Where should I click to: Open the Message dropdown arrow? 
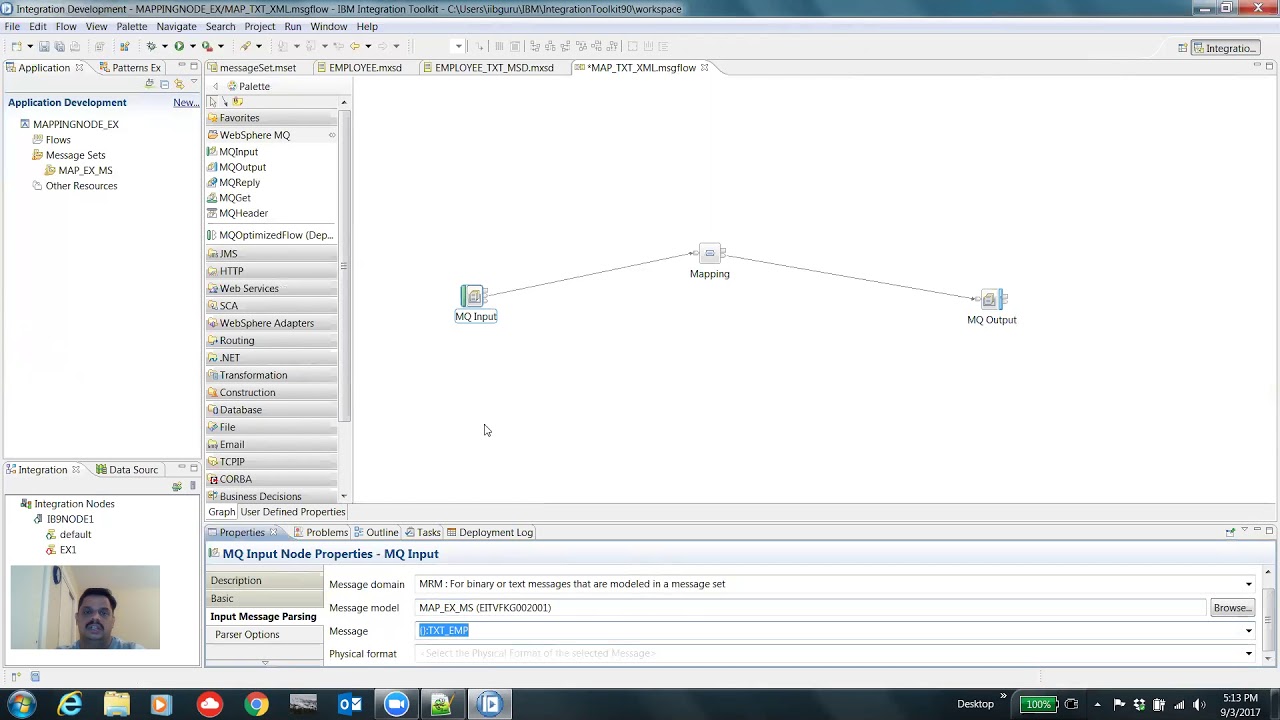point(1248,631)
